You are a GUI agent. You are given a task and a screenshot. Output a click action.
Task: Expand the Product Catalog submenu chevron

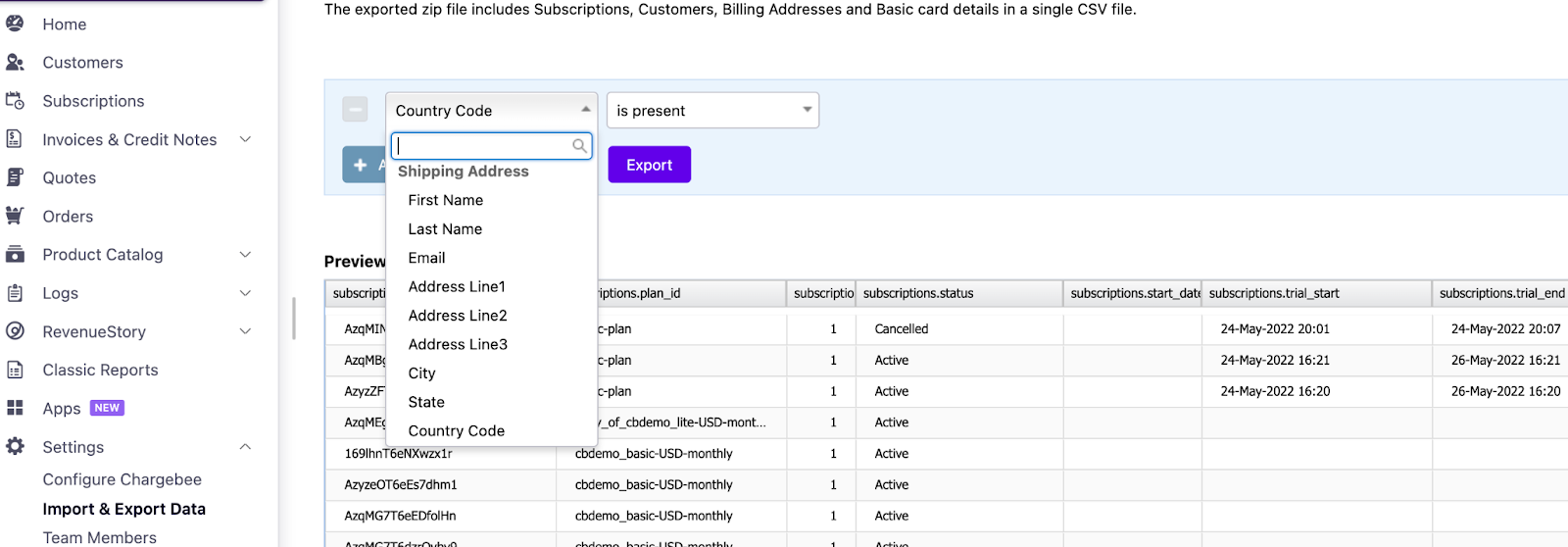click(245, 255)
